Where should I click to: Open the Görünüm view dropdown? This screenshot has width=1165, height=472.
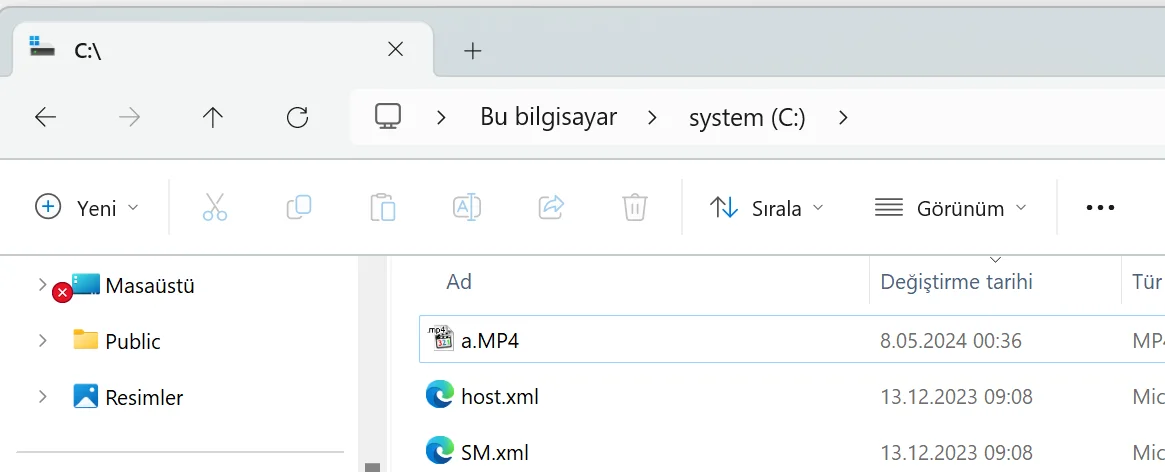click(x=951, y=207)
